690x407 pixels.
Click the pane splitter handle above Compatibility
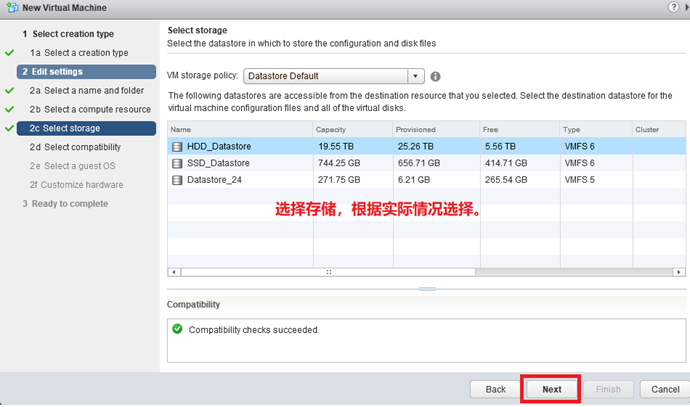427,289
